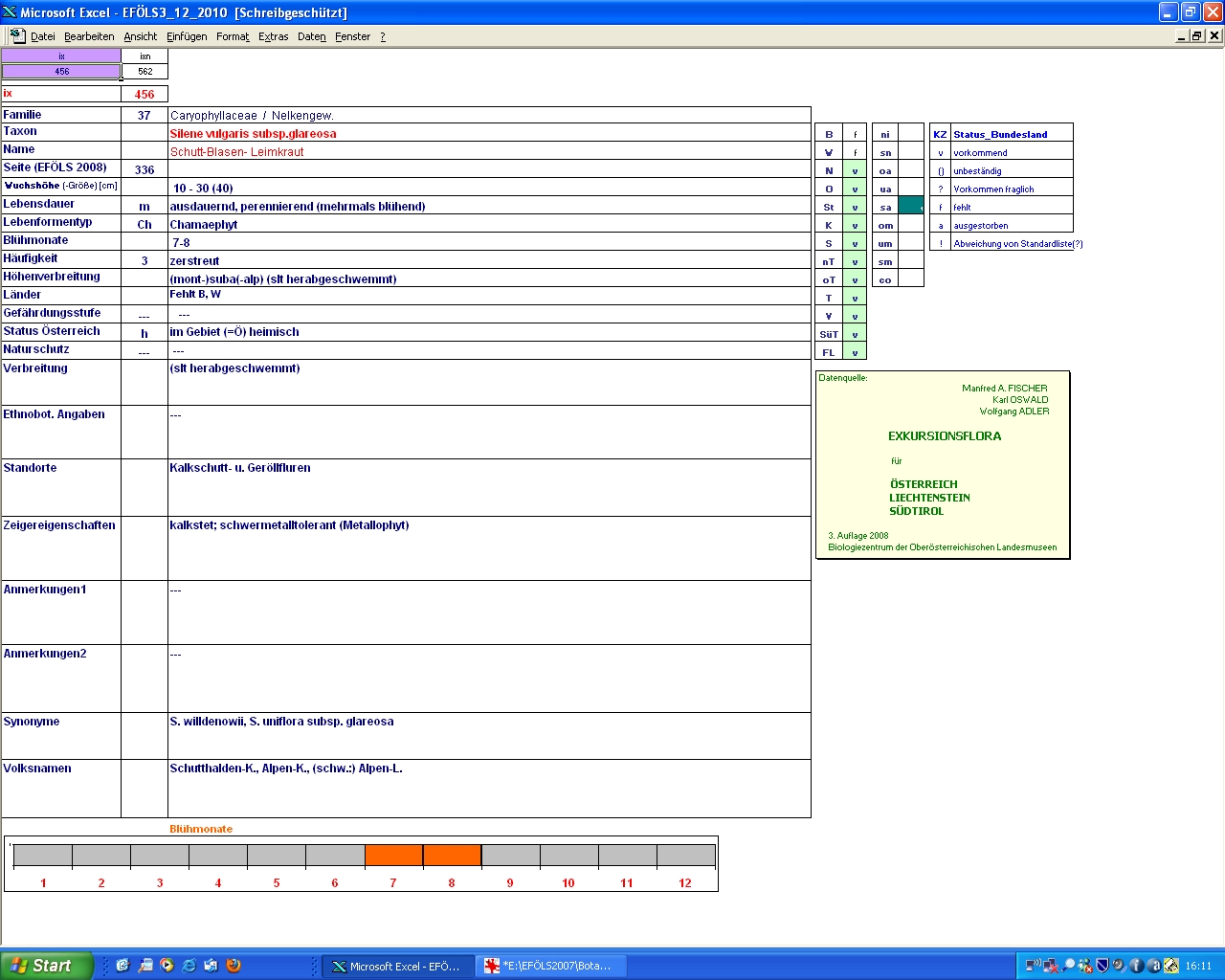Click the grey month 1 bar segment
Image resolution: width=1225 pixels, height=980 pixels.
[43, 855]
